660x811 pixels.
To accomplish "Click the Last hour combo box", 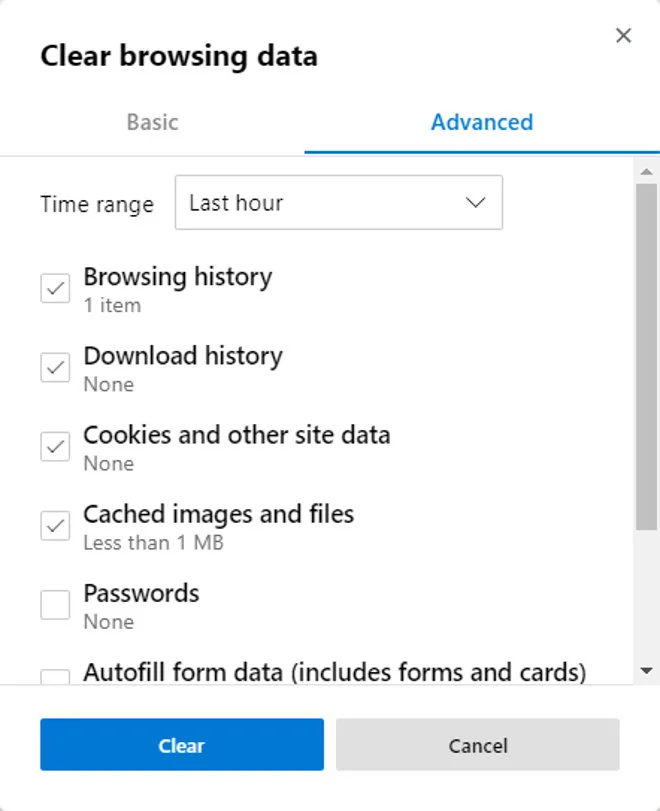I will [x=300, y=203].
